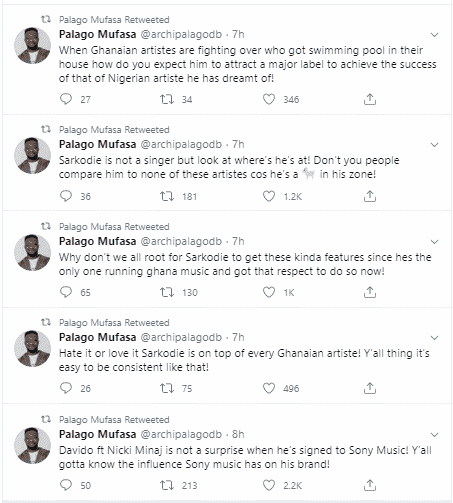Reply to the tweet with 65 comments
This screenshot has width=453, height=503.
point(66,292)
